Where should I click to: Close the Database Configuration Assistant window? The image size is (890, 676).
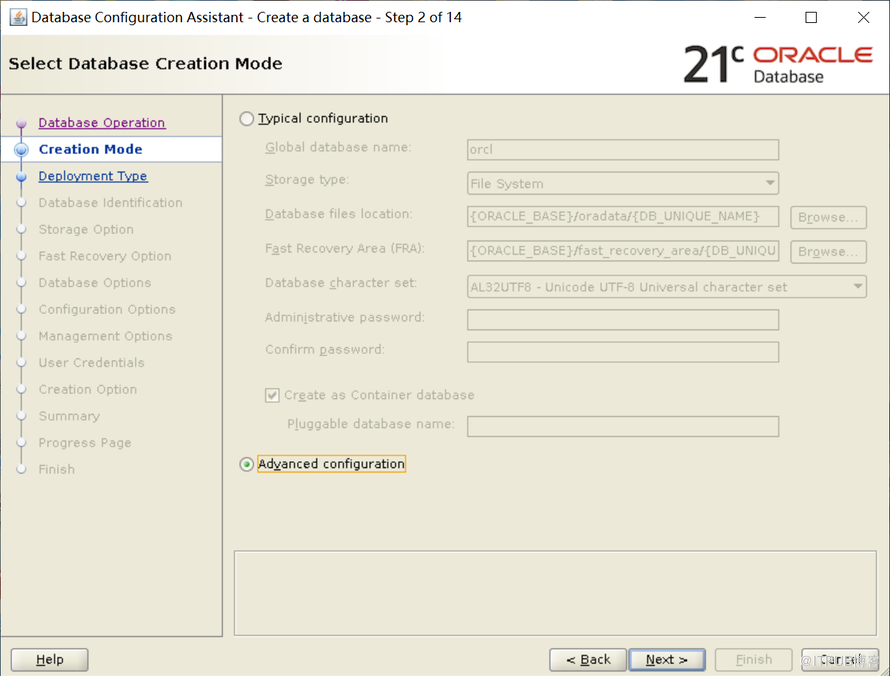[863, 18]
